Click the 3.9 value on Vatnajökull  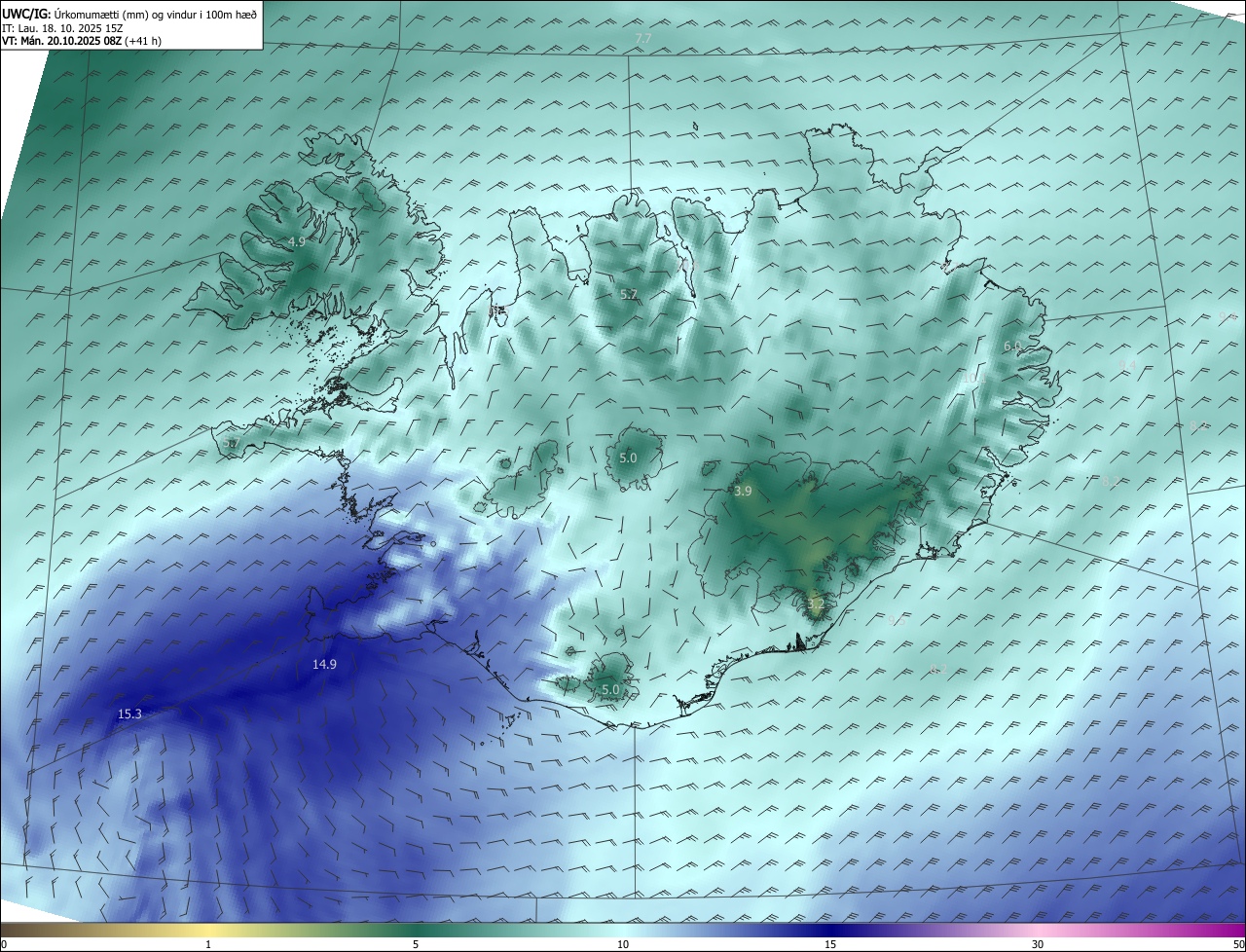point(743,492)
